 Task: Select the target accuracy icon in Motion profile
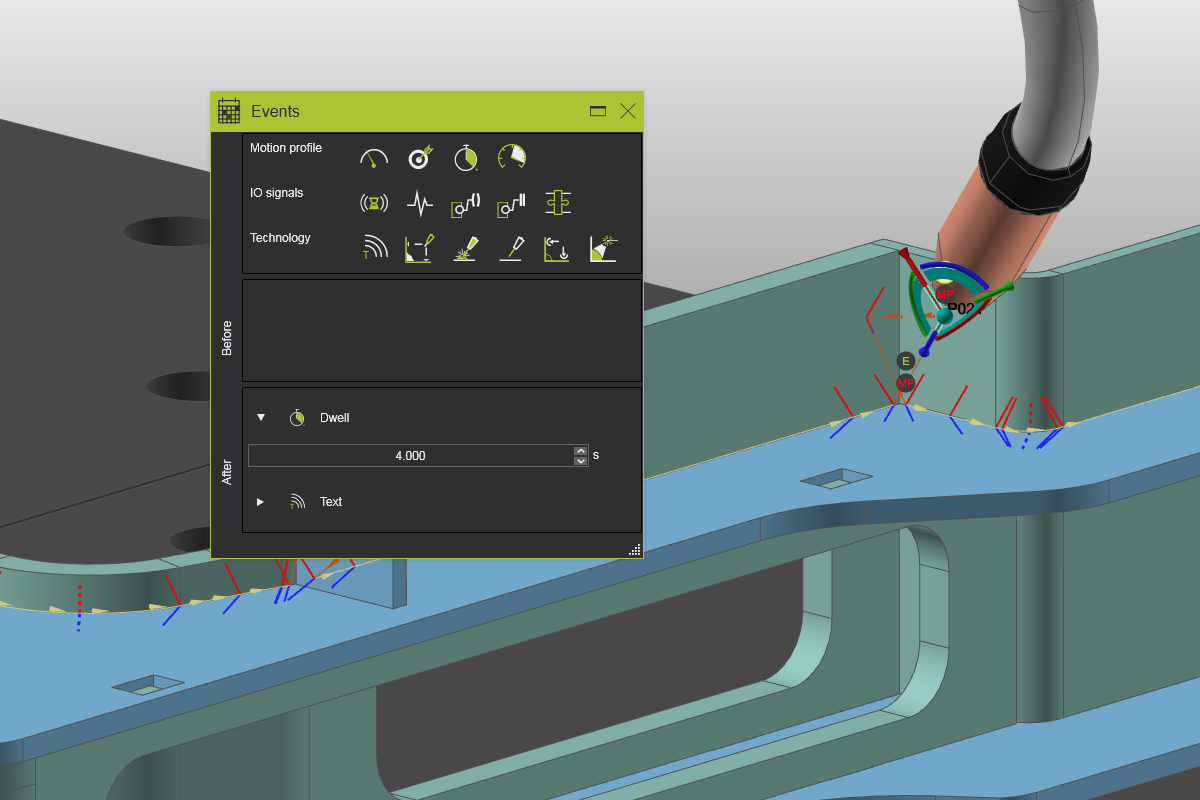(x=419, y=158)
